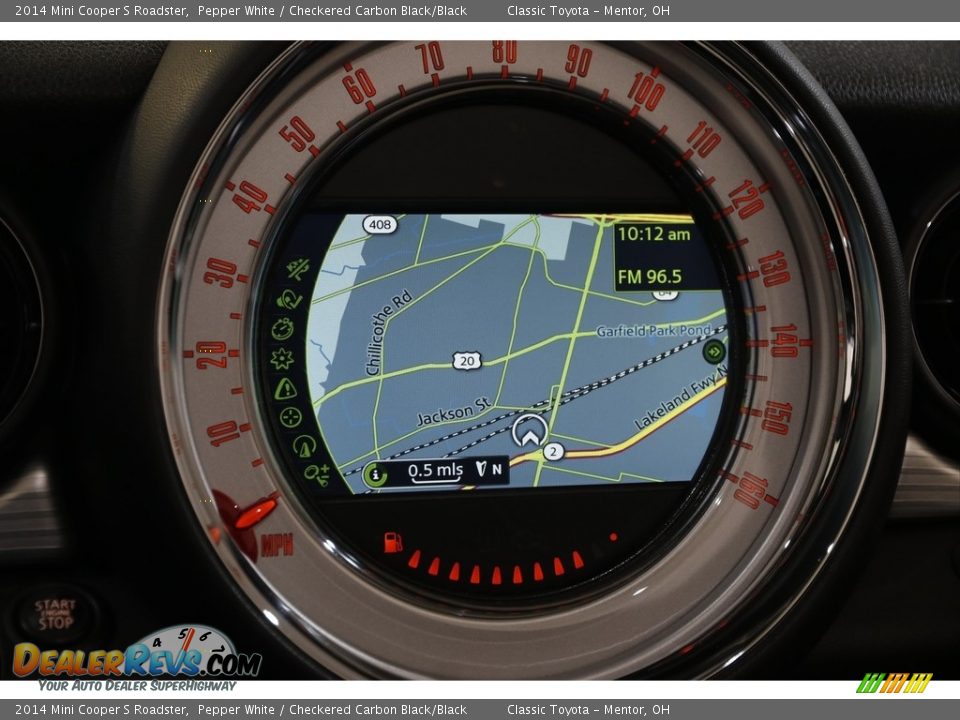
Task: Open the traffic warning triangle icon
Action: point(285,388)
